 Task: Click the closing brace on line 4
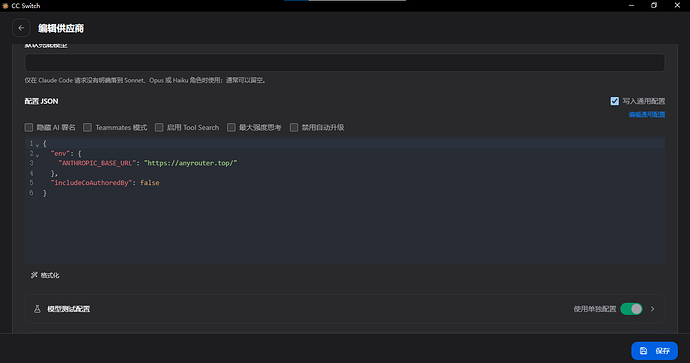coord(54,173)
